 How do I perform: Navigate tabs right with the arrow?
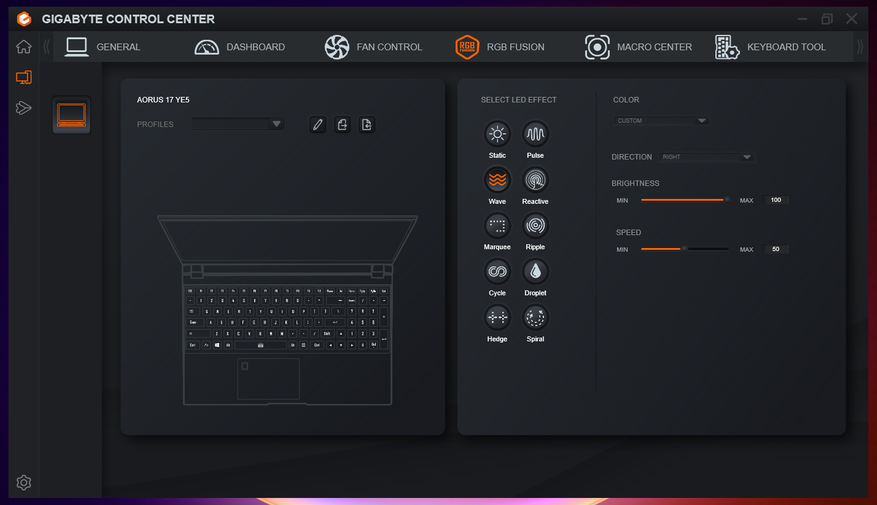[x=860, y=47]
